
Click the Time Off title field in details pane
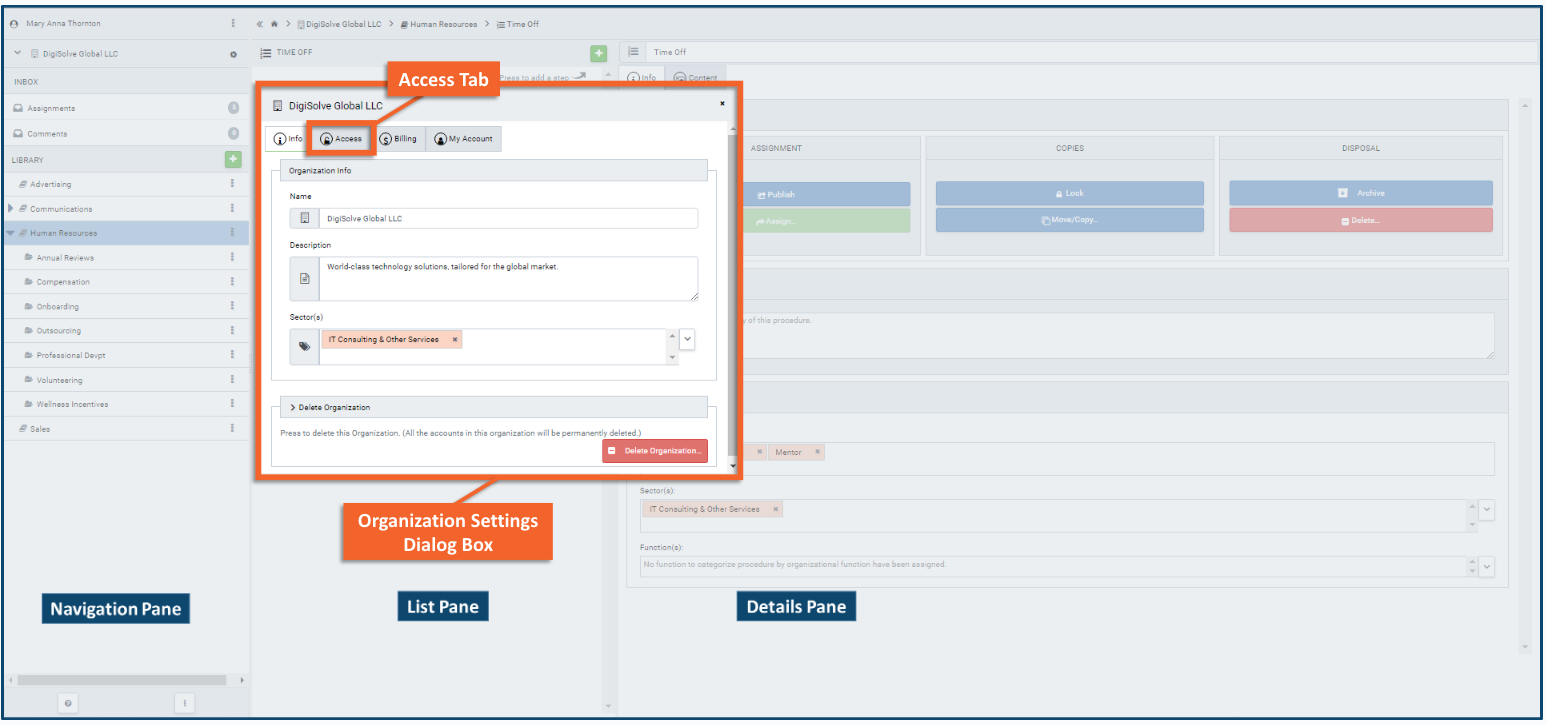click(1091, 52)
